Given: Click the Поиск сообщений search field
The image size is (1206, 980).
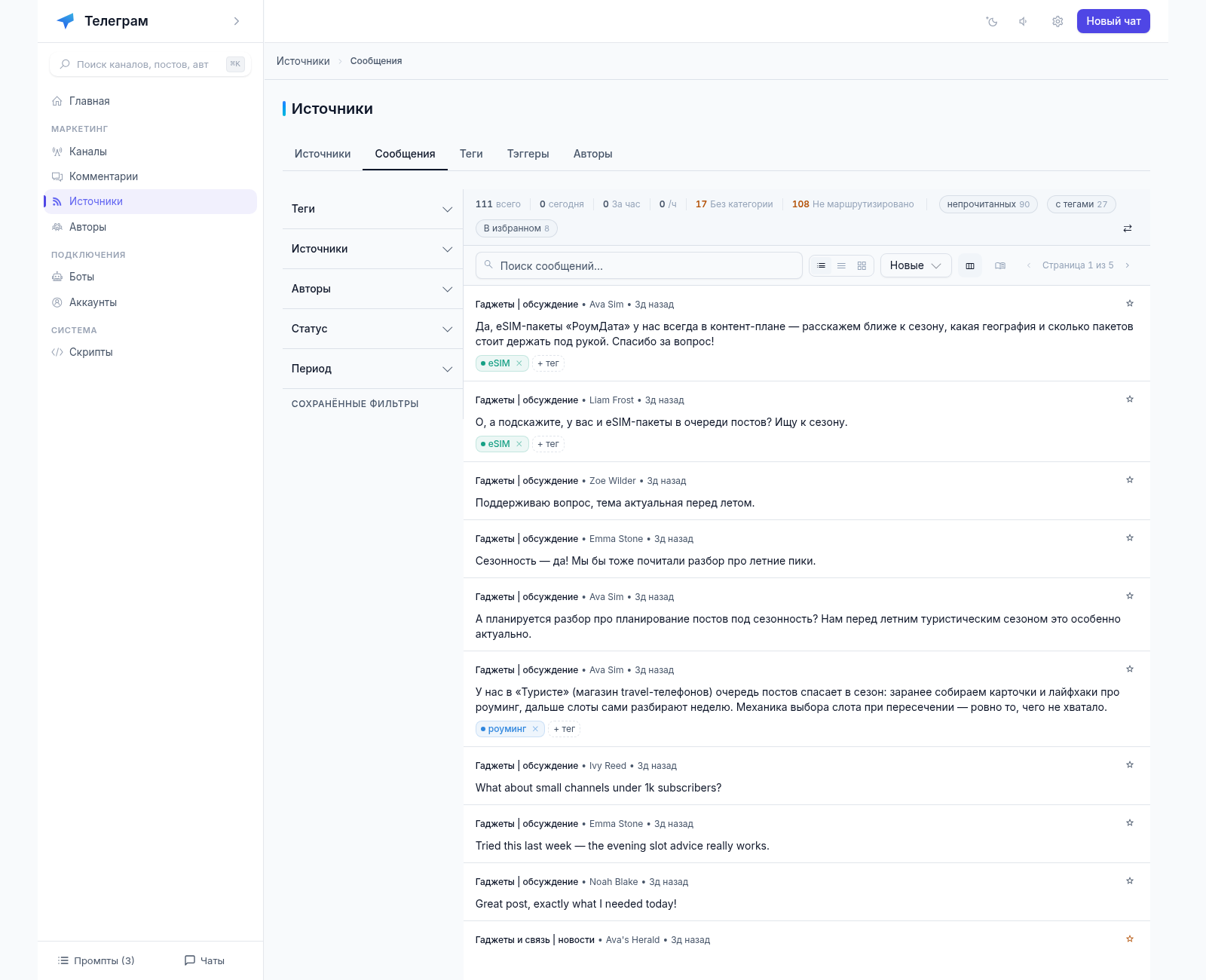Looking at the screenshot, I should (638, 265).
